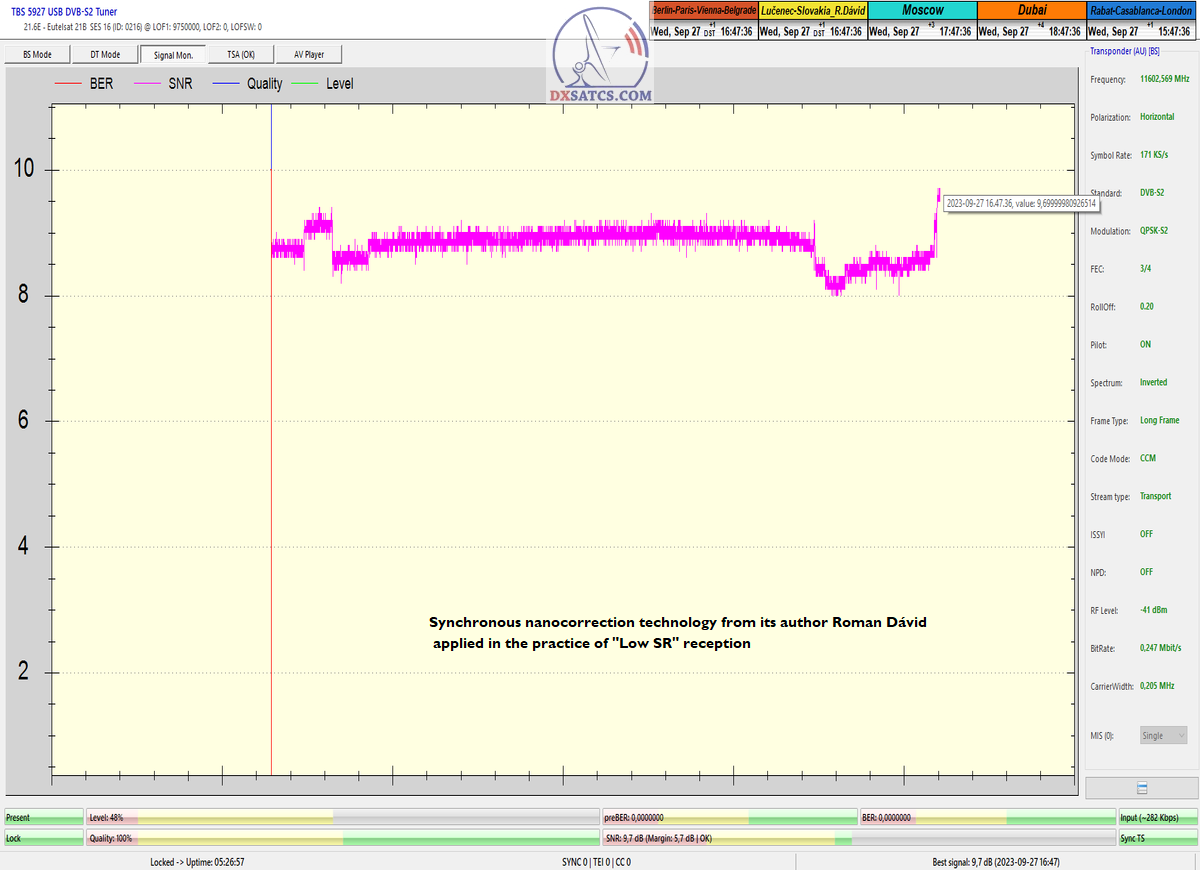This screenshot has height=870, width=1200.
Task: Click the DXSATCS.COM satellite dish logo
Action: pos(600,58)
